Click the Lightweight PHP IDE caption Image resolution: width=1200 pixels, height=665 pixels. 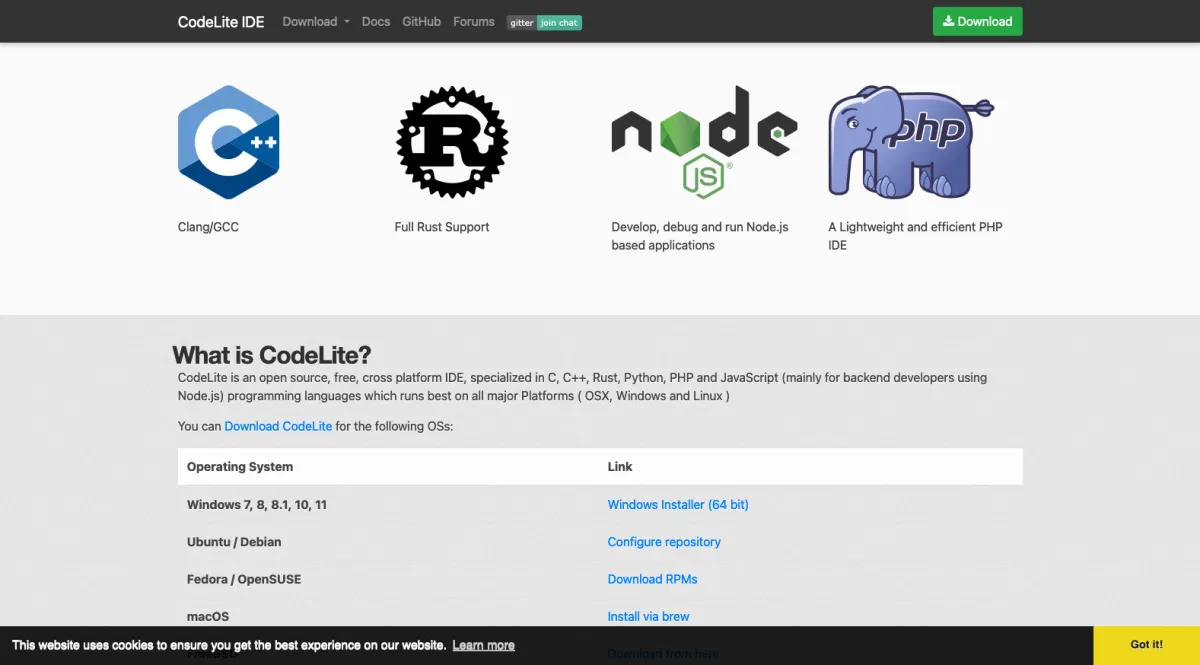pos(915,236)
